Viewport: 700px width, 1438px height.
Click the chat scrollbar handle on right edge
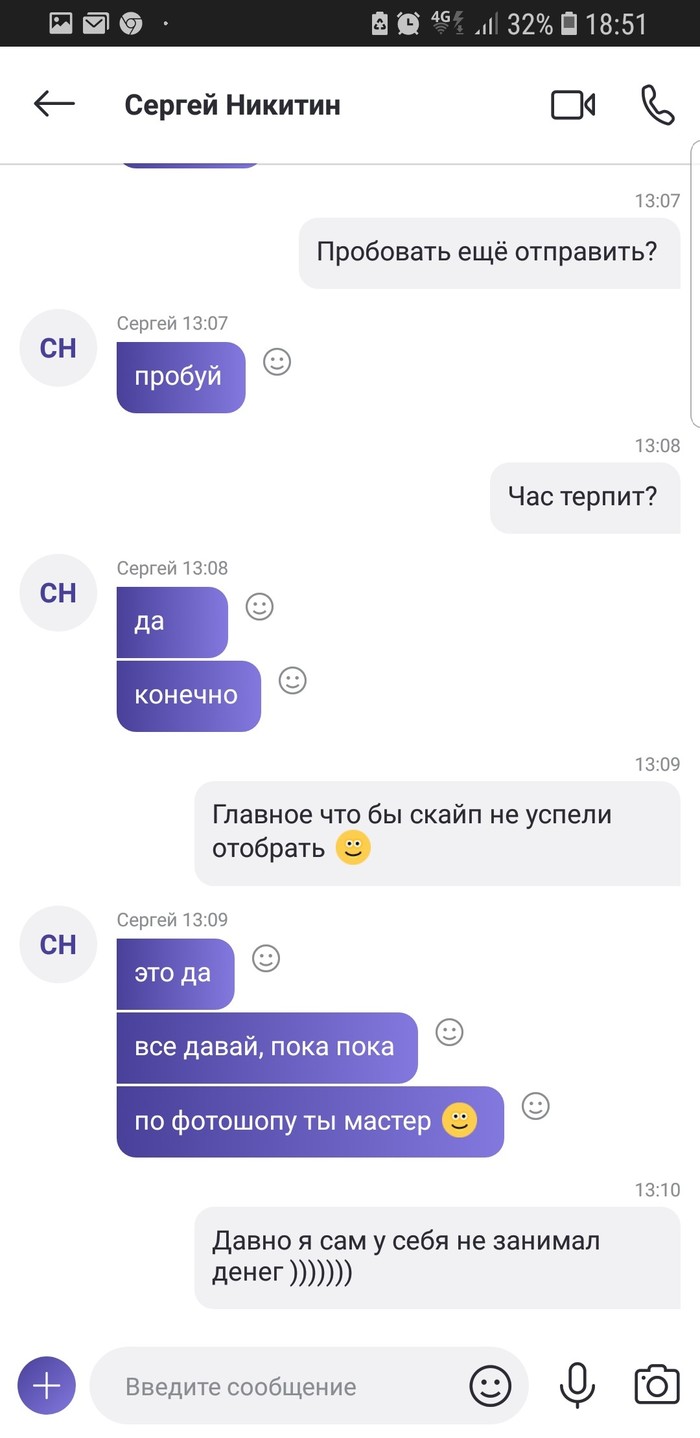(x=695, y=285)
